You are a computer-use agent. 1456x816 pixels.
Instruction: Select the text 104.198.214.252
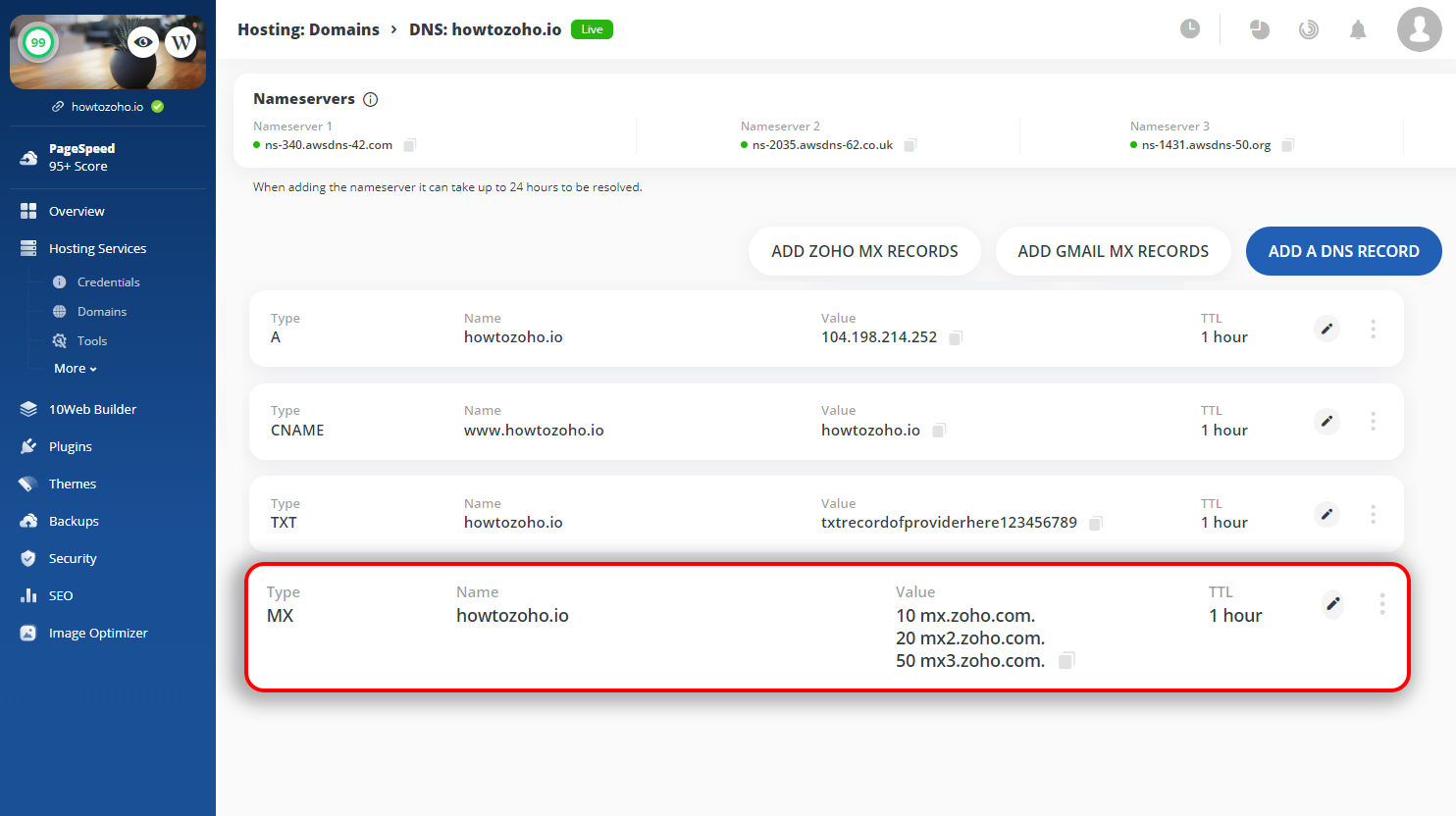(x=879, y=336)
